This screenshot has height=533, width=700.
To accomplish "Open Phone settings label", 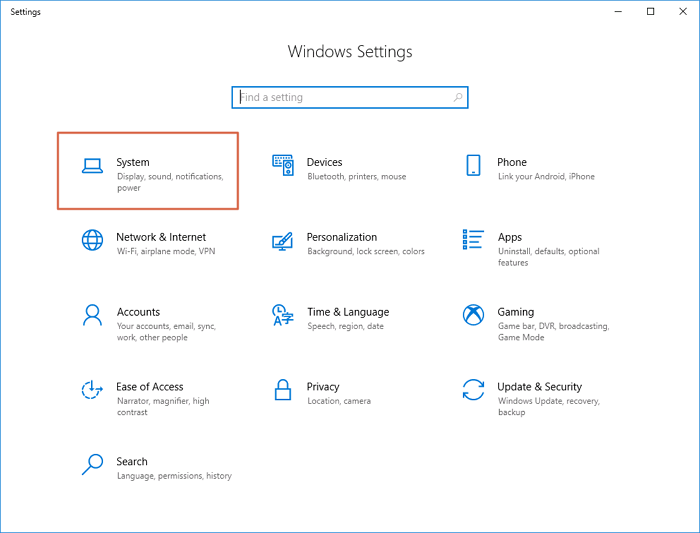I will (512, 162).
